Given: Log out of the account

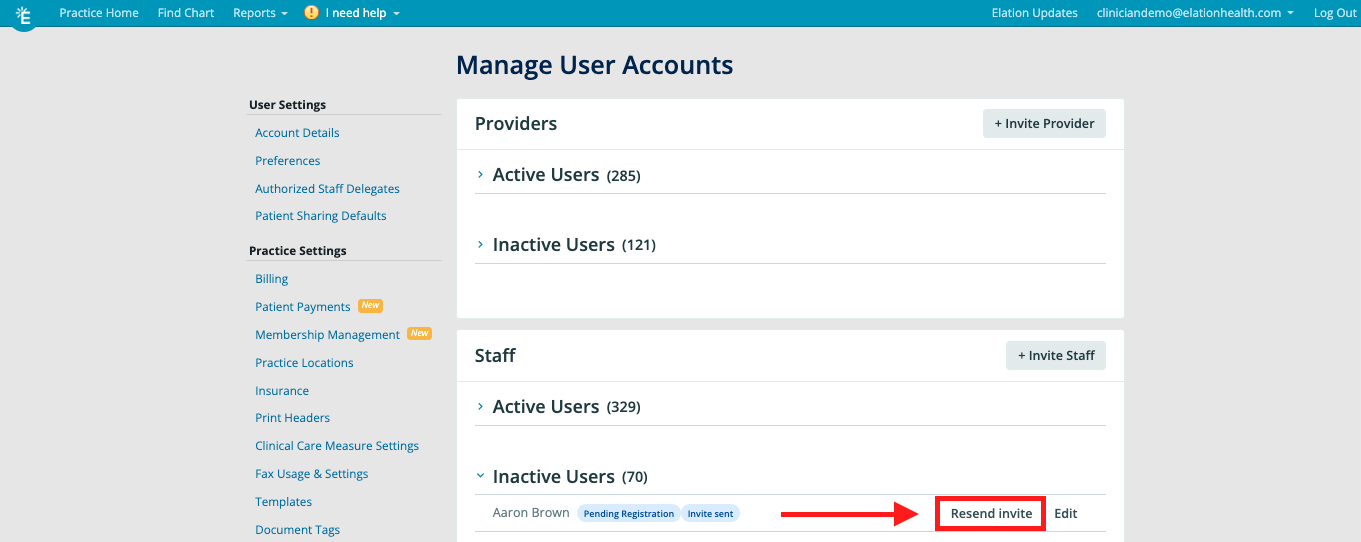Looking at the screenshot, I should 1335,13.
